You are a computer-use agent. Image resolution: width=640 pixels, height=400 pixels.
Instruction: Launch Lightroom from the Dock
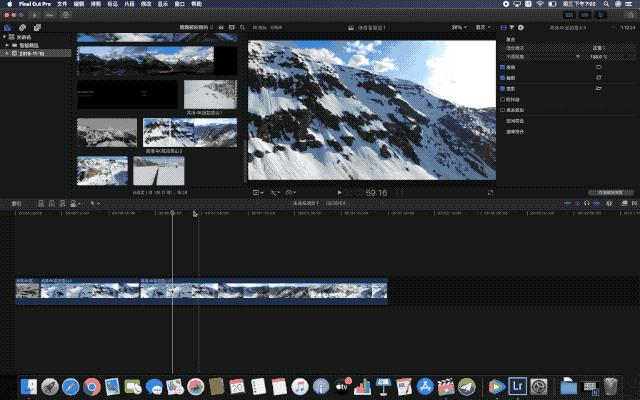pyautogui.click(x=517, y=386)
